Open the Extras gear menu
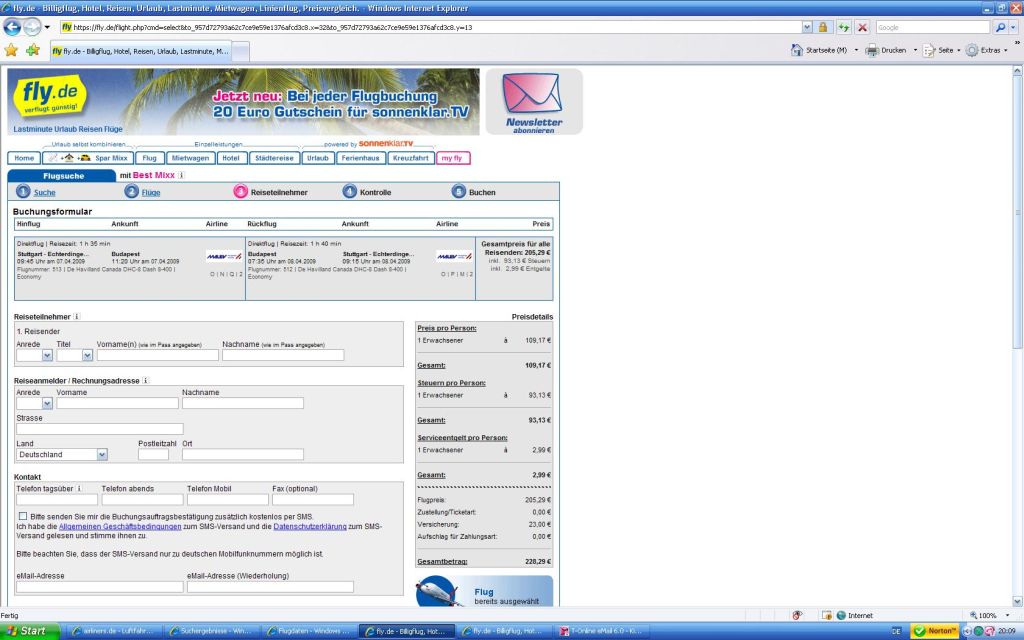 [x=972, y=50]
